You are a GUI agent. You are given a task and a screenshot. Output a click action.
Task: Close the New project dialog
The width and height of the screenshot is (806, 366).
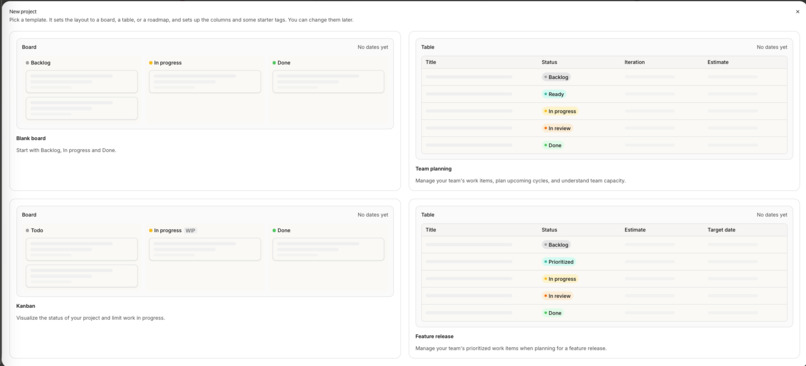point(797,11)
